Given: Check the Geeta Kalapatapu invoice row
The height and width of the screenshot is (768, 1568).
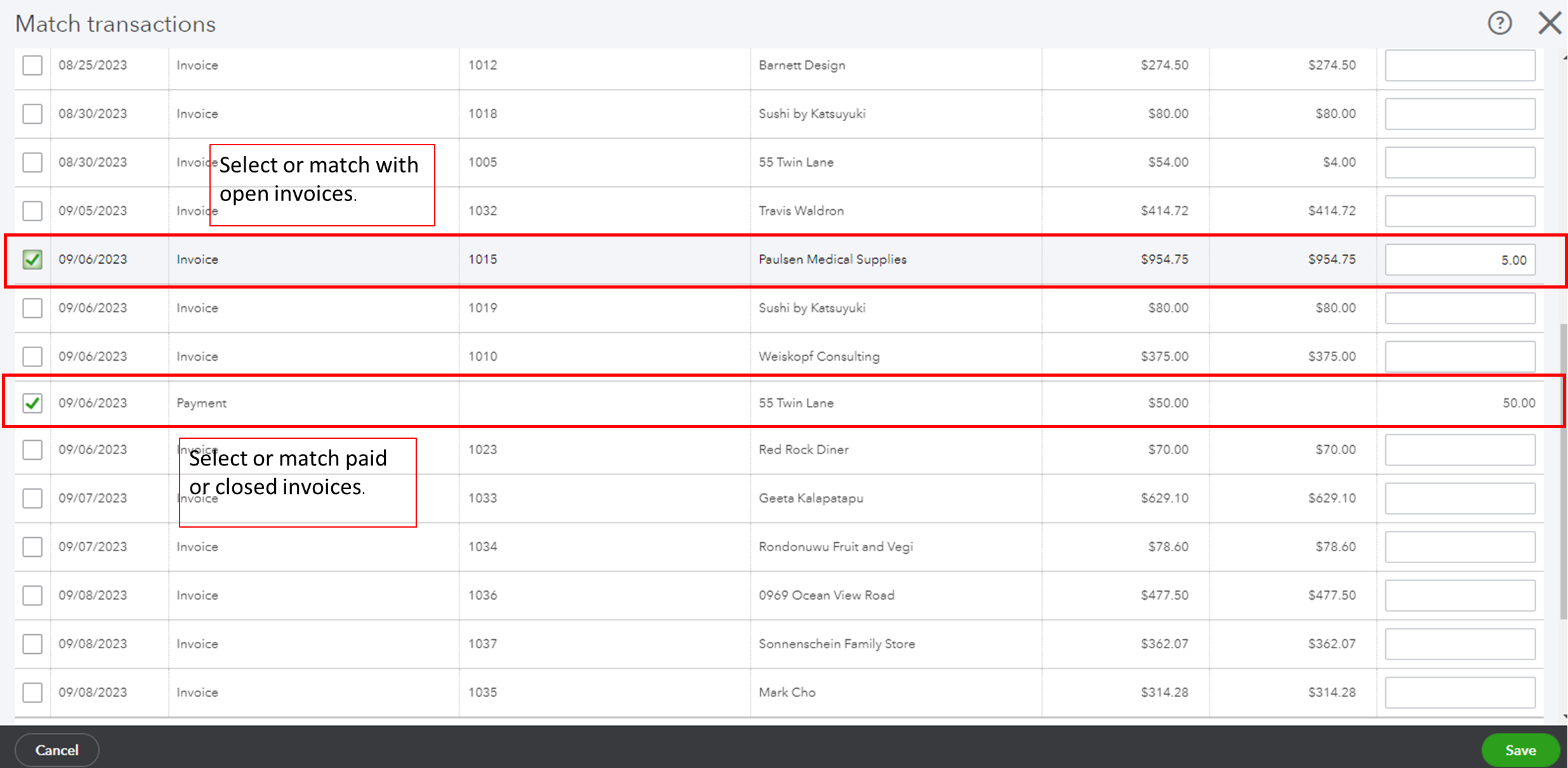Looking at the screenshot, I should (x=32, y=498).
